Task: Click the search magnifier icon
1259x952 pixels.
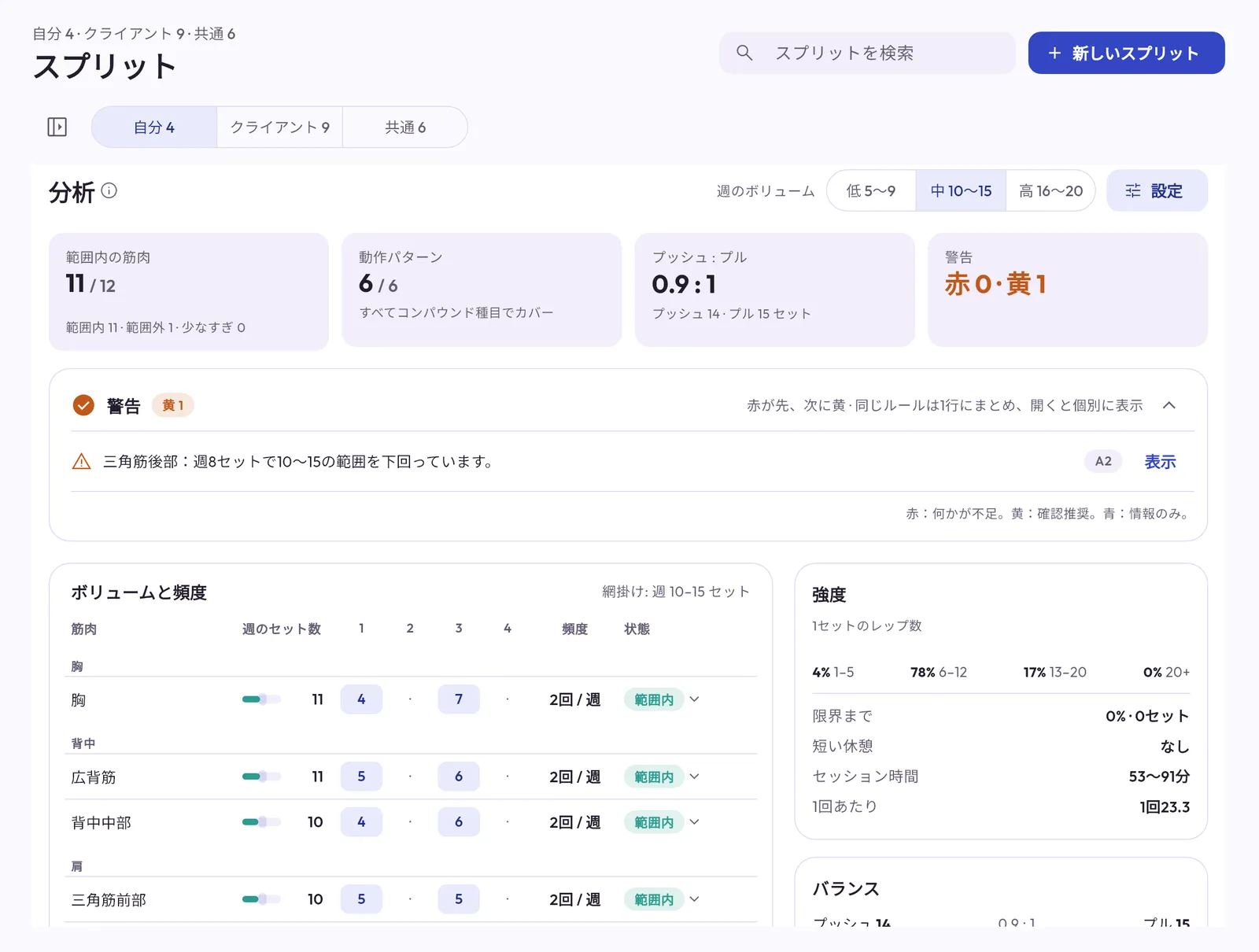Action: [744, 53]
